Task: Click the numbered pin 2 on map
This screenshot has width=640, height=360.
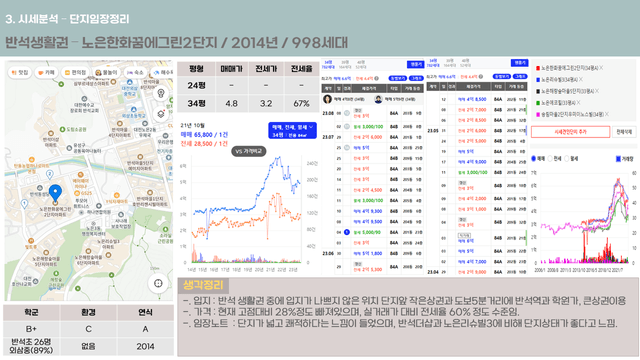Action: click(50, 175)
